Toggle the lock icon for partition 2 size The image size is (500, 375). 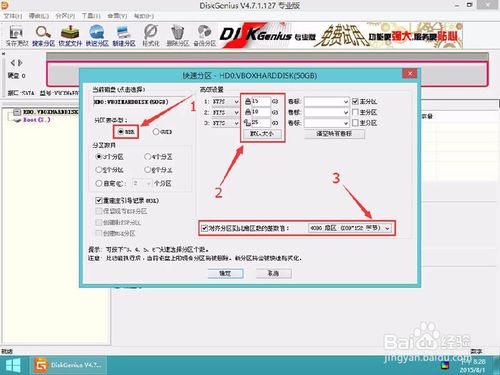pos(248,112)
